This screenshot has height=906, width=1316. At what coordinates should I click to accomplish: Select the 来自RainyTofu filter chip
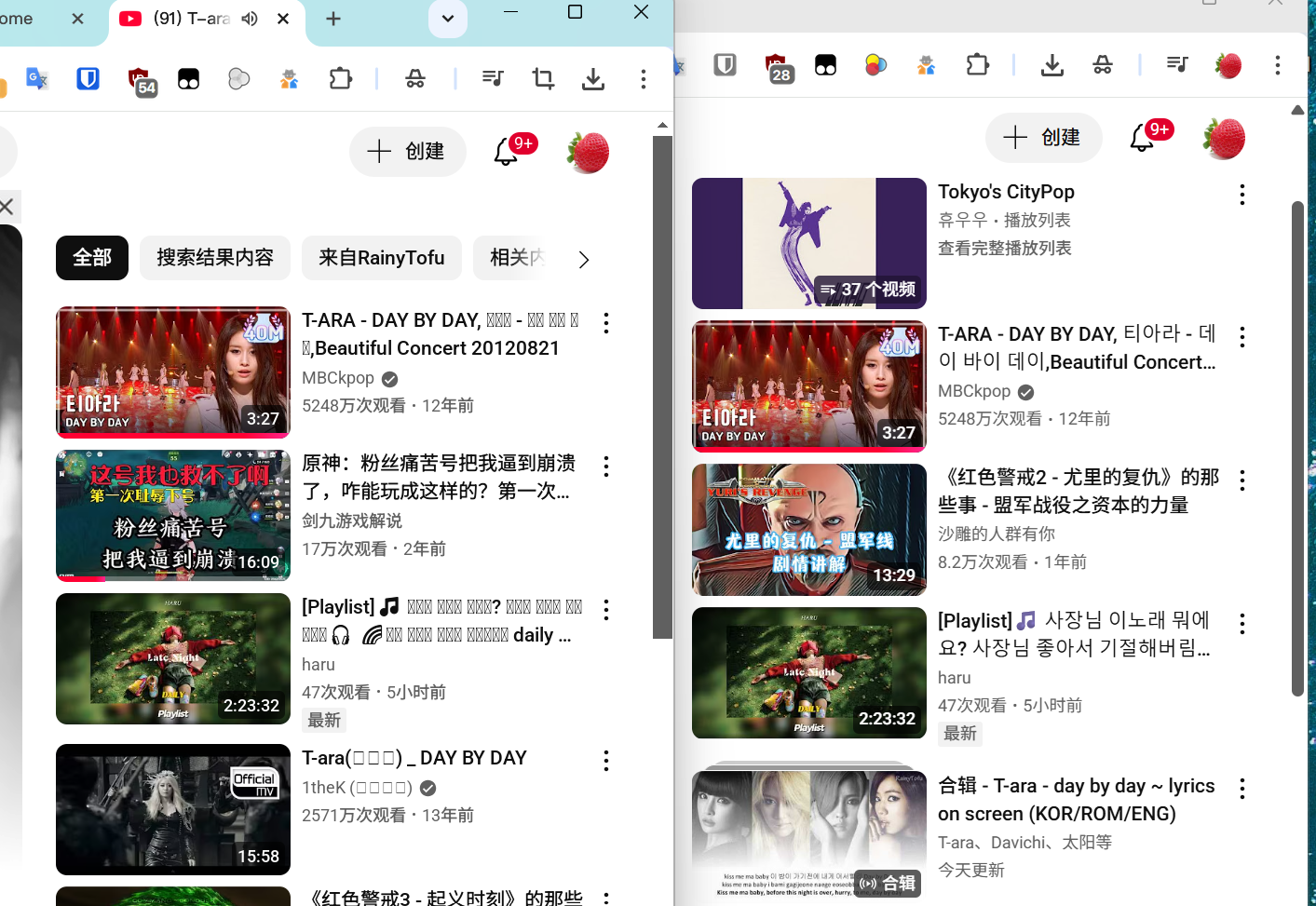[382, 258]
